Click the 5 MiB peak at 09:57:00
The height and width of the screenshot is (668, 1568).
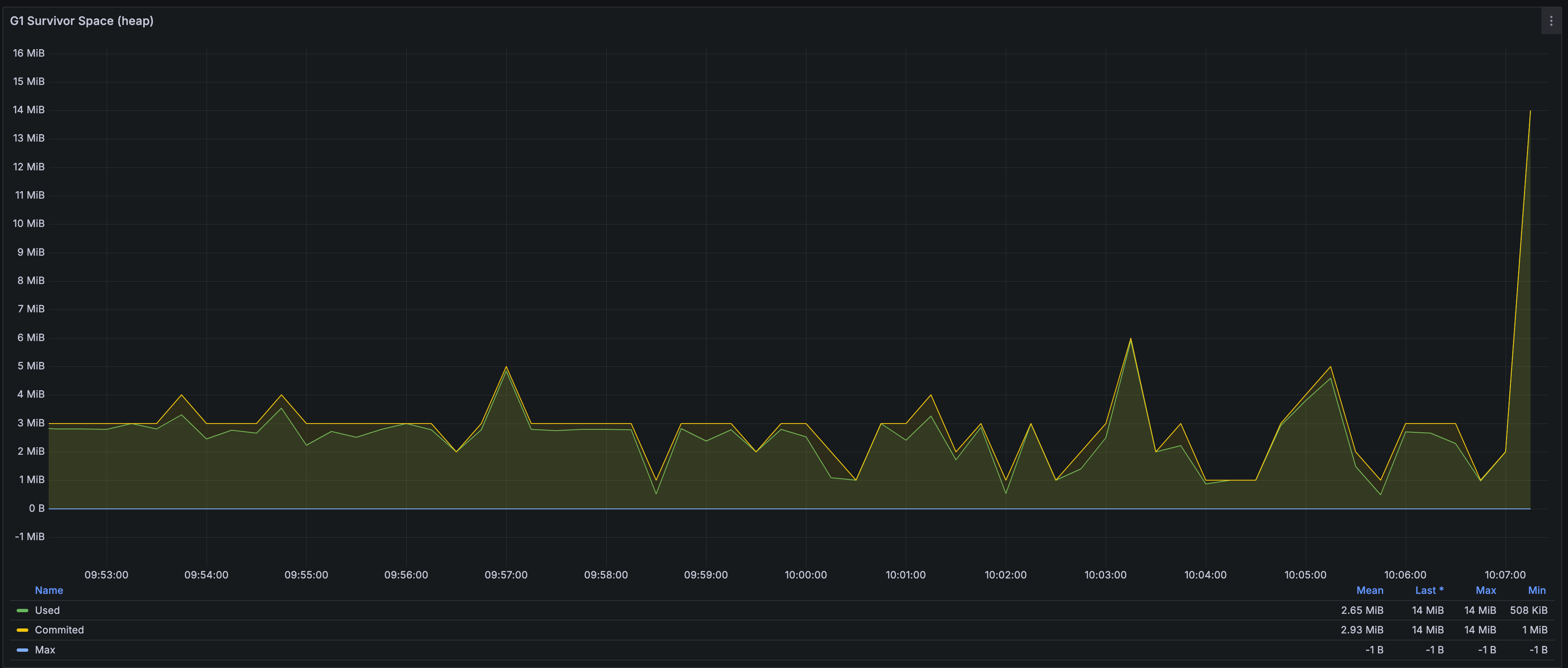pyautogui.click(x=506, y=367)
